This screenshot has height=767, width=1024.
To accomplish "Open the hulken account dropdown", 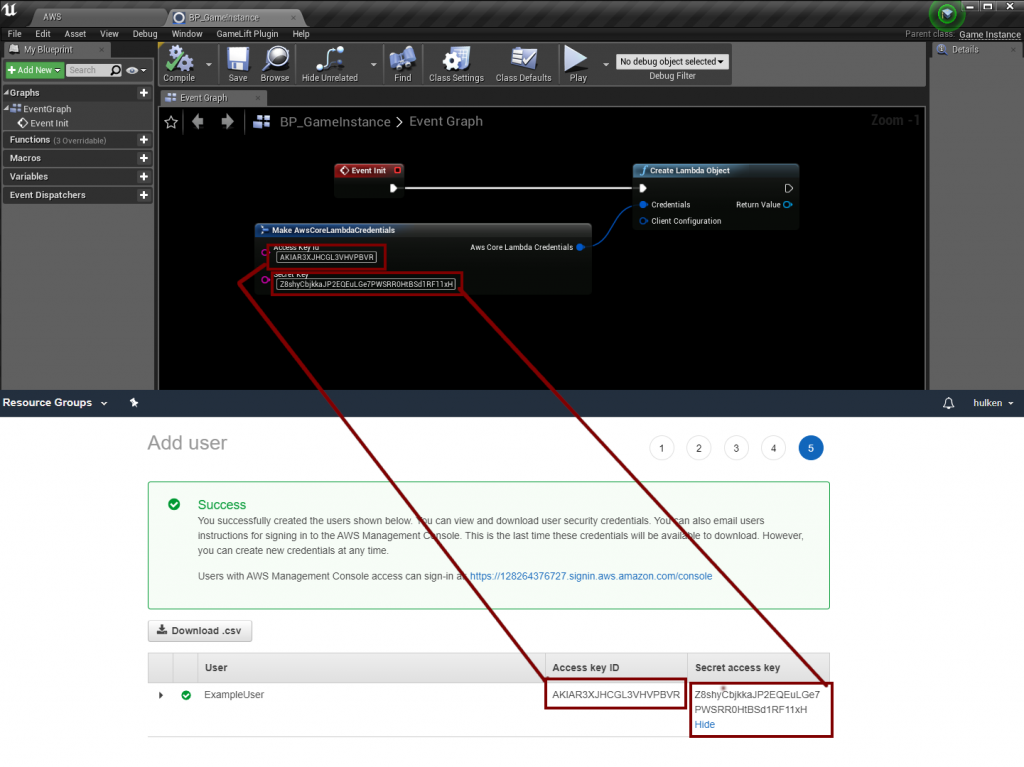I will pyautogui.click(x=993, y=403).
